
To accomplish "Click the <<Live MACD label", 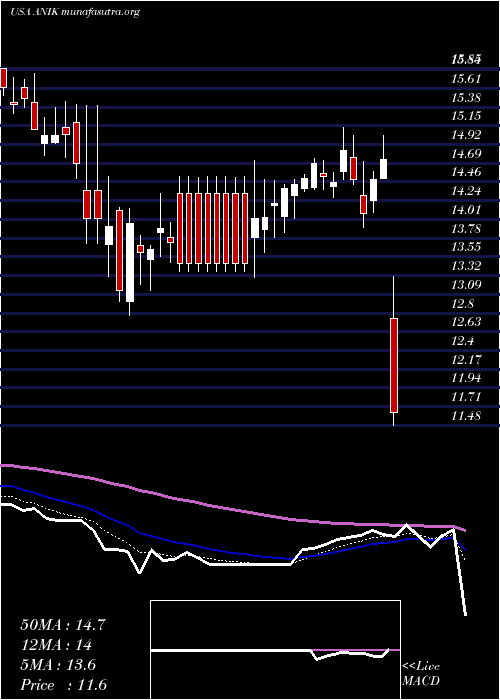I will pos(421,673).
